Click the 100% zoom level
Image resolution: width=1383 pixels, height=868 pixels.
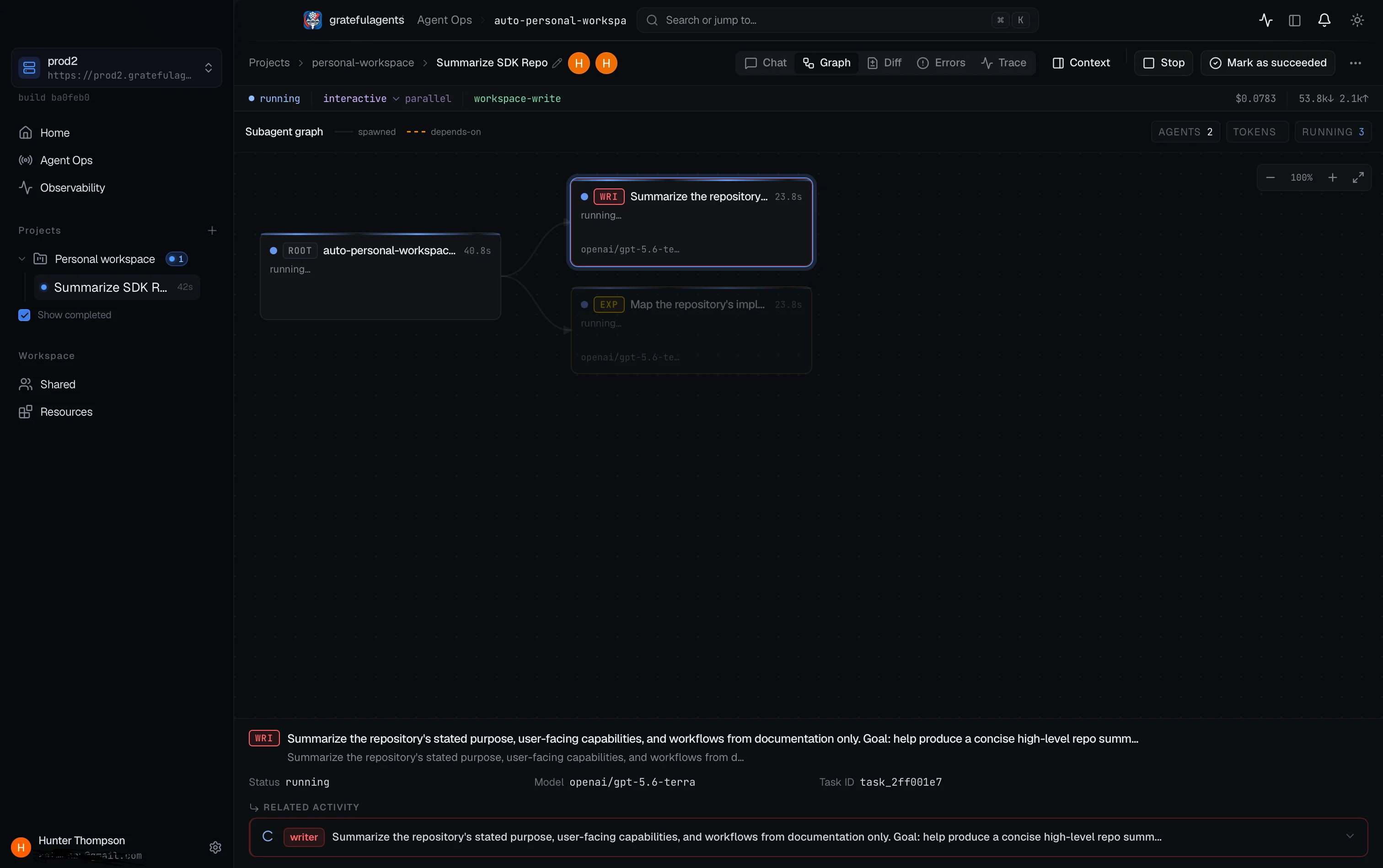[1301, 177]
